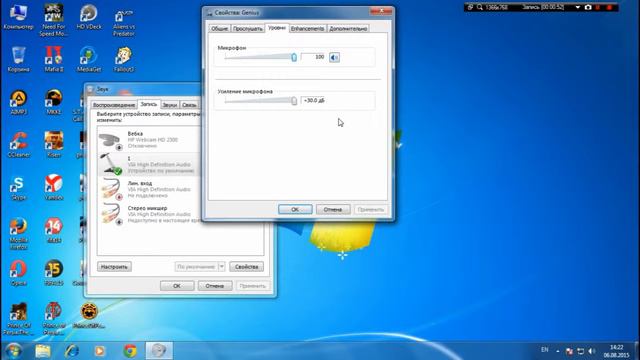
Task: Open the Advanced tab in Properties
Action: (348, 29)
